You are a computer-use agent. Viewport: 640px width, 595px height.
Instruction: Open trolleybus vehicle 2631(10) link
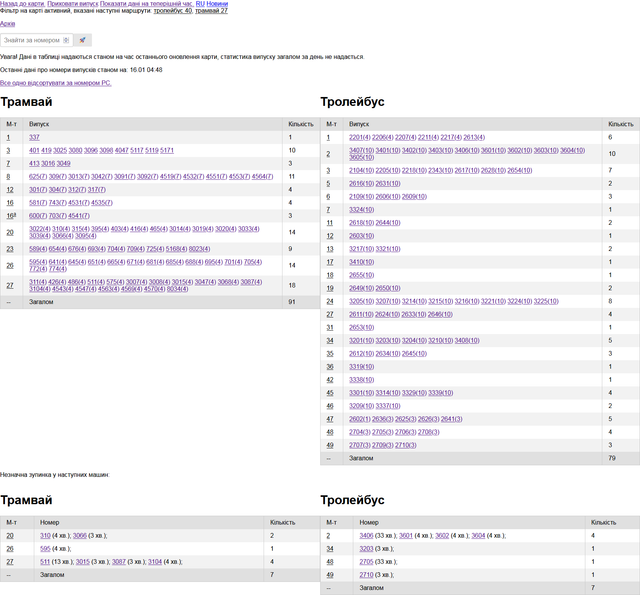[388, 184]
